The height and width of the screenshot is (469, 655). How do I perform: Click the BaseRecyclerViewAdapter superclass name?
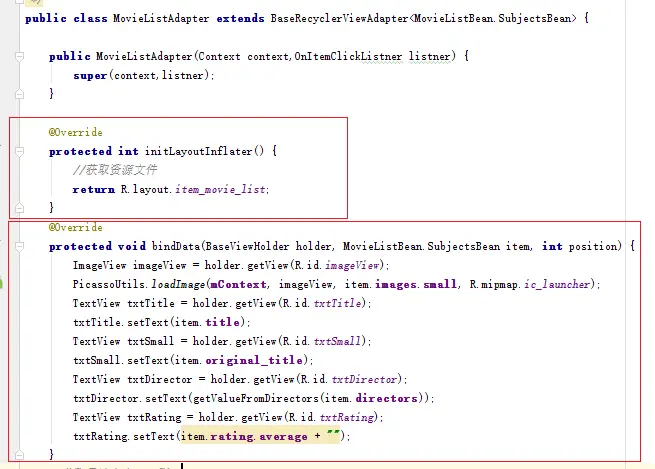339,18
